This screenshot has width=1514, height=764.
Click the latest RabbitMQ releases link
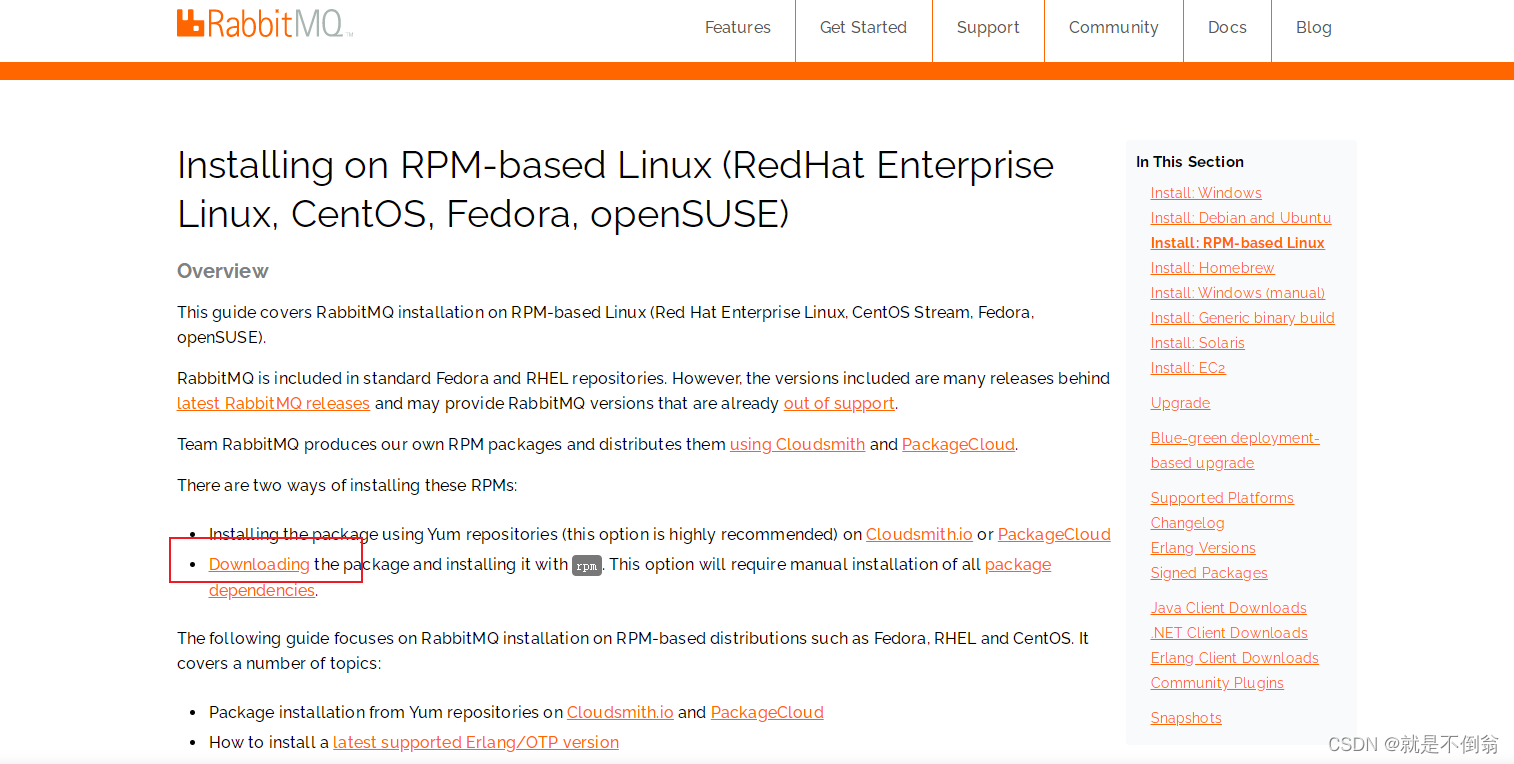[273, 403]
